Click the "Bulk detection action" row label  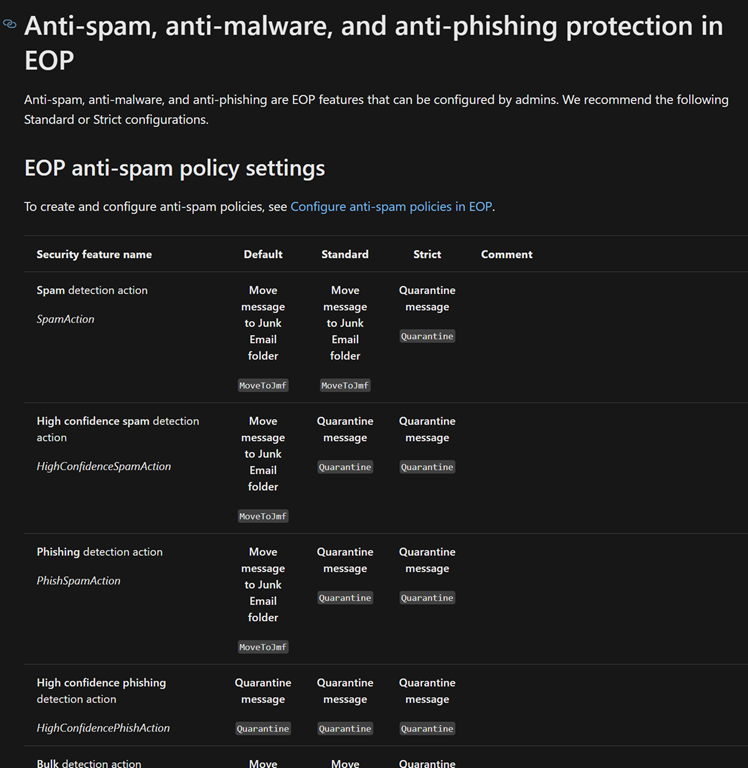click(x=89, y=763)
